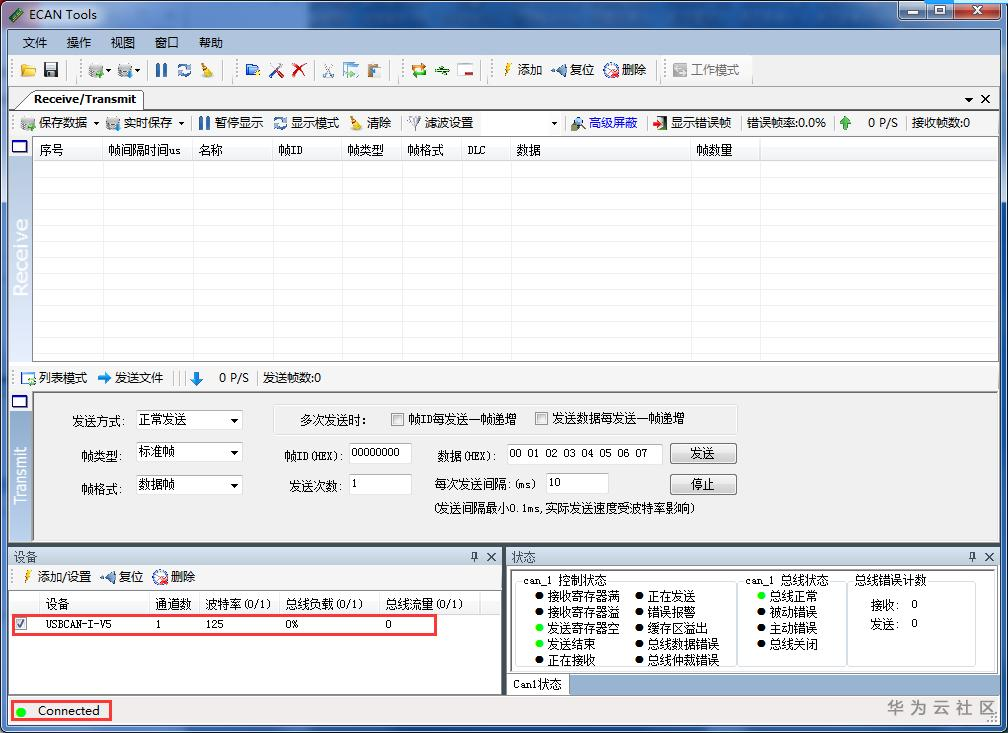Click the green-orange swap arrows icon

click(x=418, y=70)
